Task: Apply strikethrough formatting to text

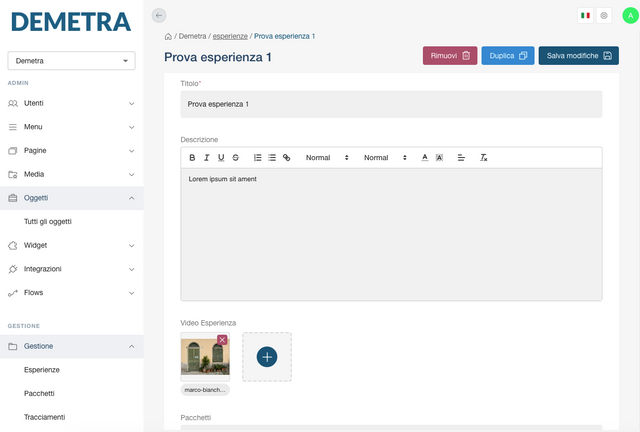Action: click(235, 158)
